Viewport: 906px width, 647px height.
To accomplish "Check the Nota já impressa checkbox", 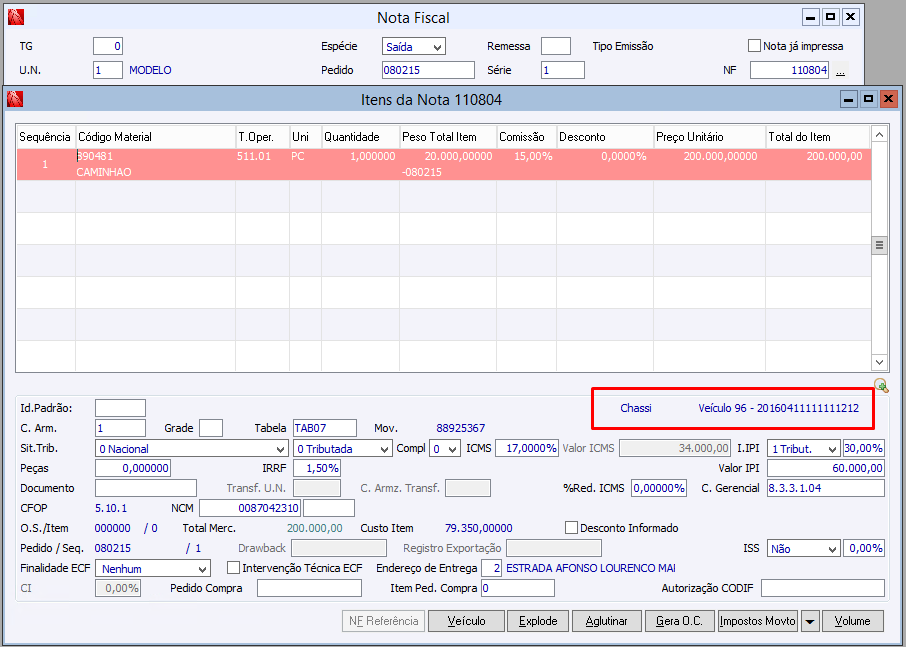I will coord(755,46).
